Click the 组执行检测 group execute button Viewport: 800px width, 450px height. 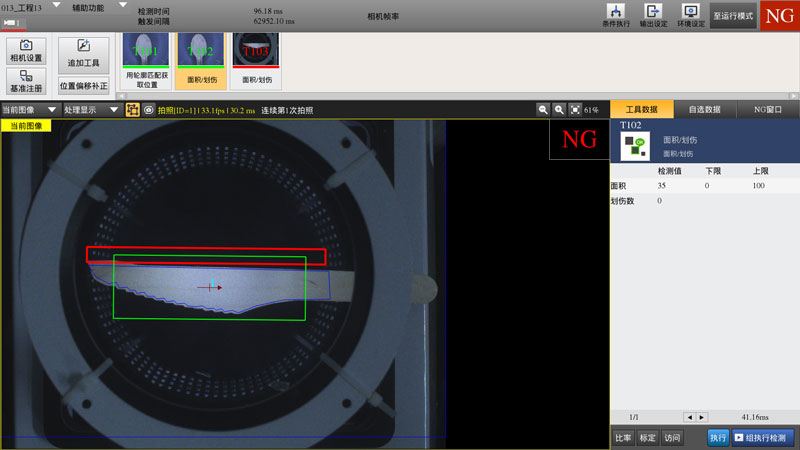(x=765, y=437)
